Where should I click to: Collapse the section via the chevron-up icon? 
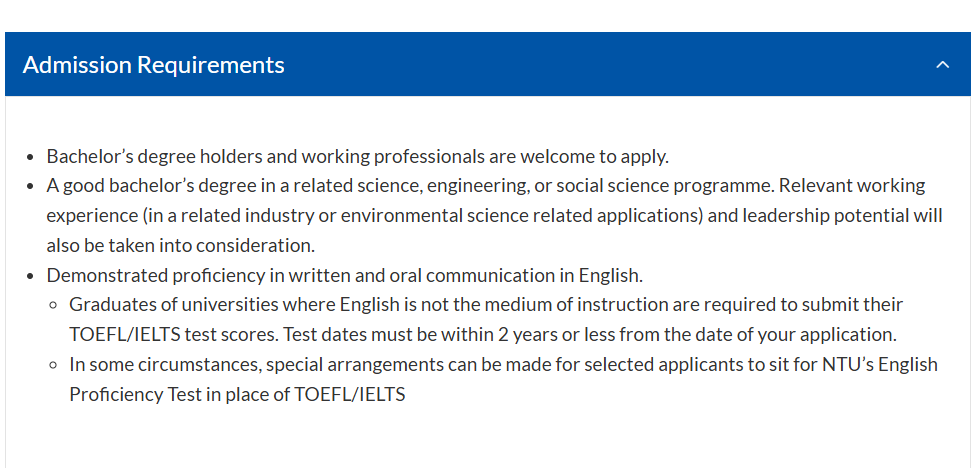942,64
